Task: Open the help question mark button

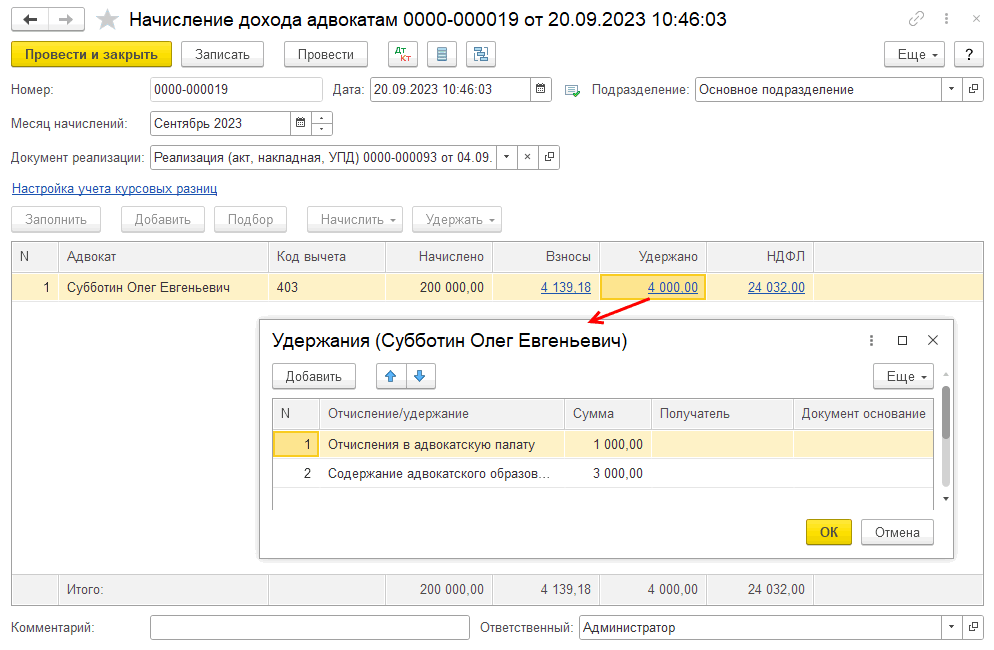Action: click(x=968, y=54)
